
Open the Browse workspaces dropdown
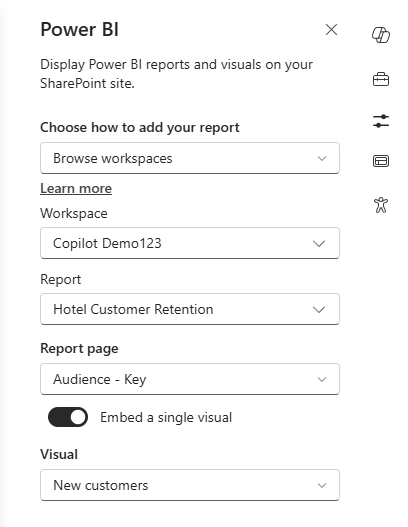coord(190,158)
